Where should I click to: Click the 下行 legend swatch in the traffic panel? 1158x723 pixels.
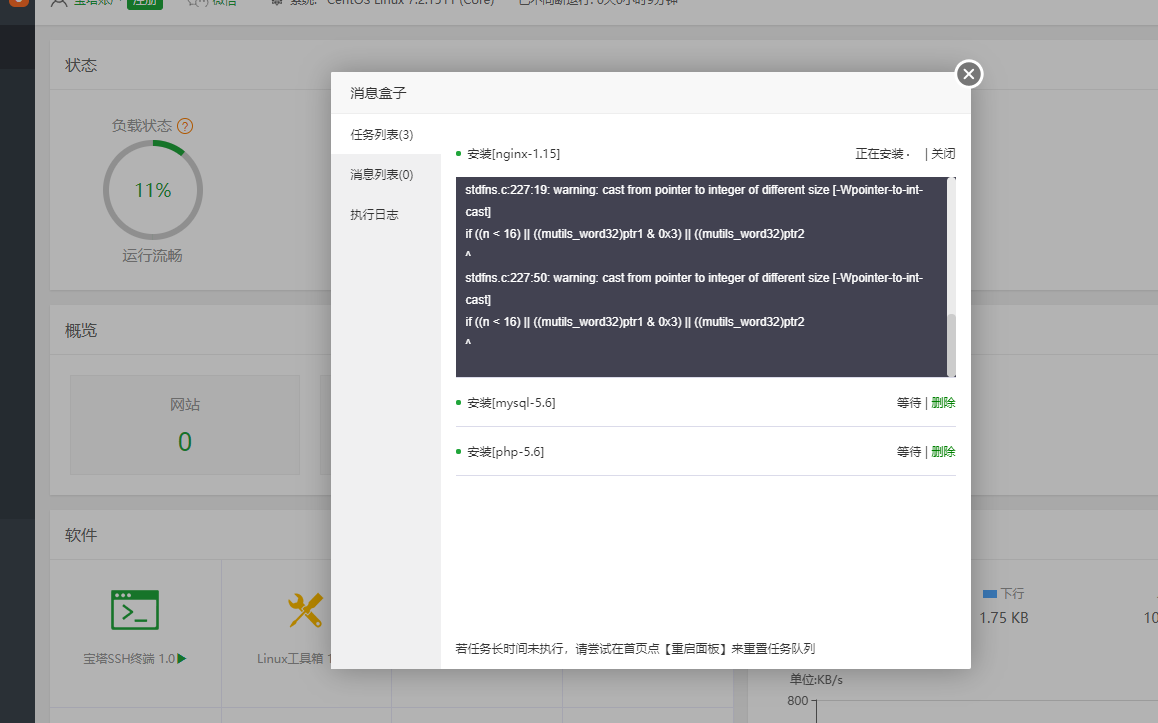[x=990, y=594]
